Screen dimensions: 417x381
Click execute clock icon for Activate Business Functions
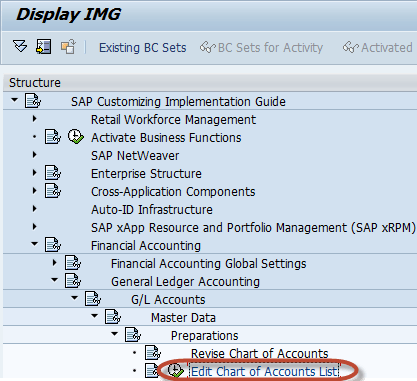tap(76, 137)
